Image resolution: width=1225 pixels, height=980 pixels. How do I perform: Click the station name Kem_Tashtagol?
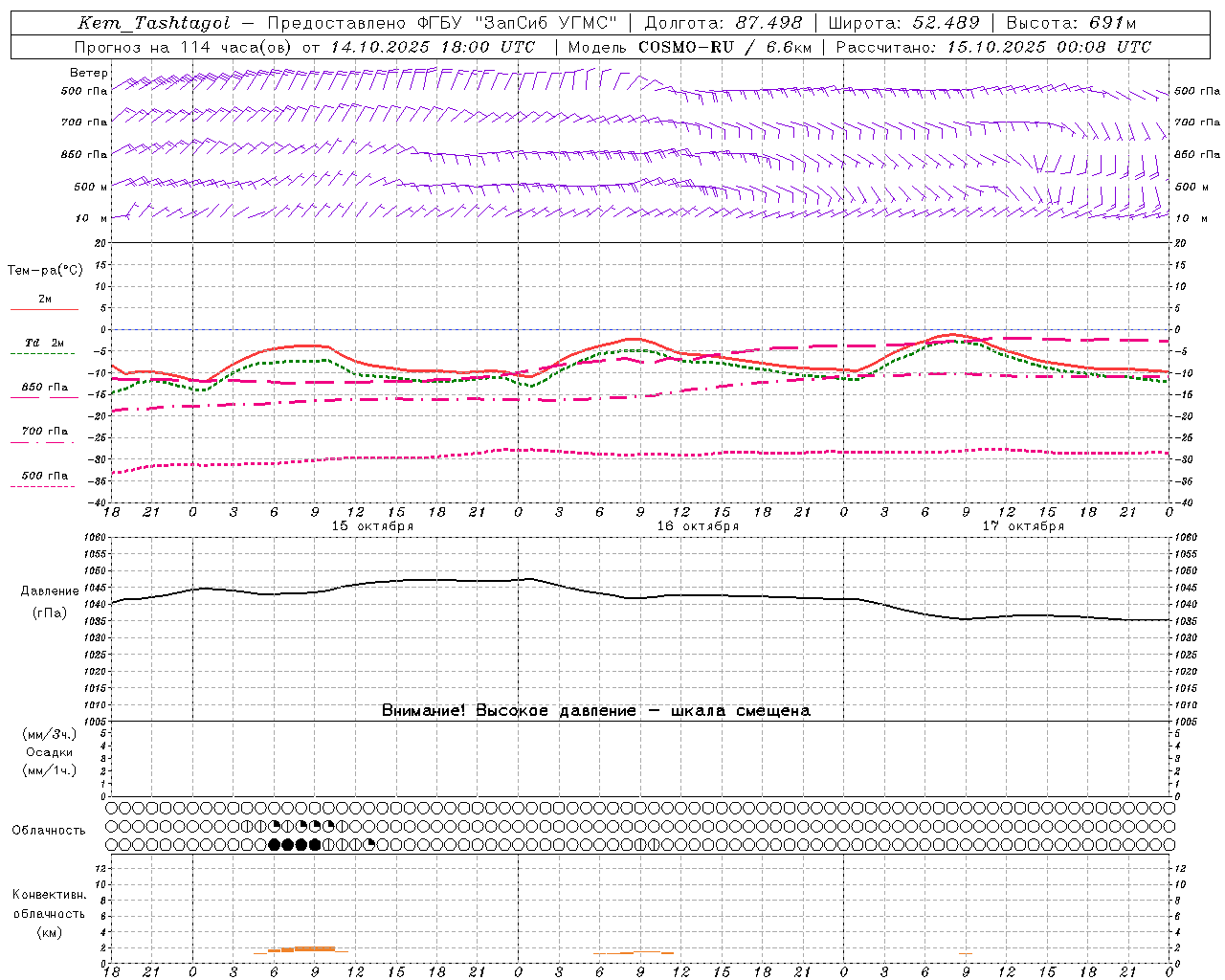pos(154,23)
